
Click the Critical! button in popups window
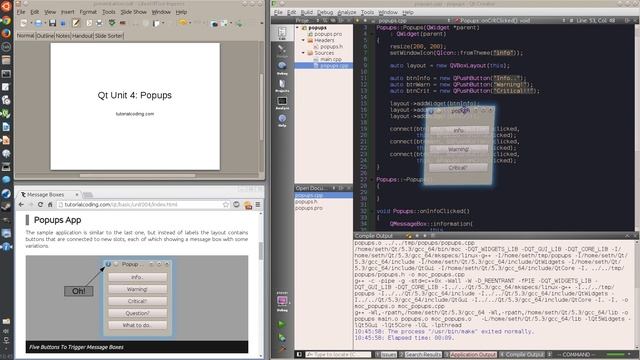click(459, 168)
